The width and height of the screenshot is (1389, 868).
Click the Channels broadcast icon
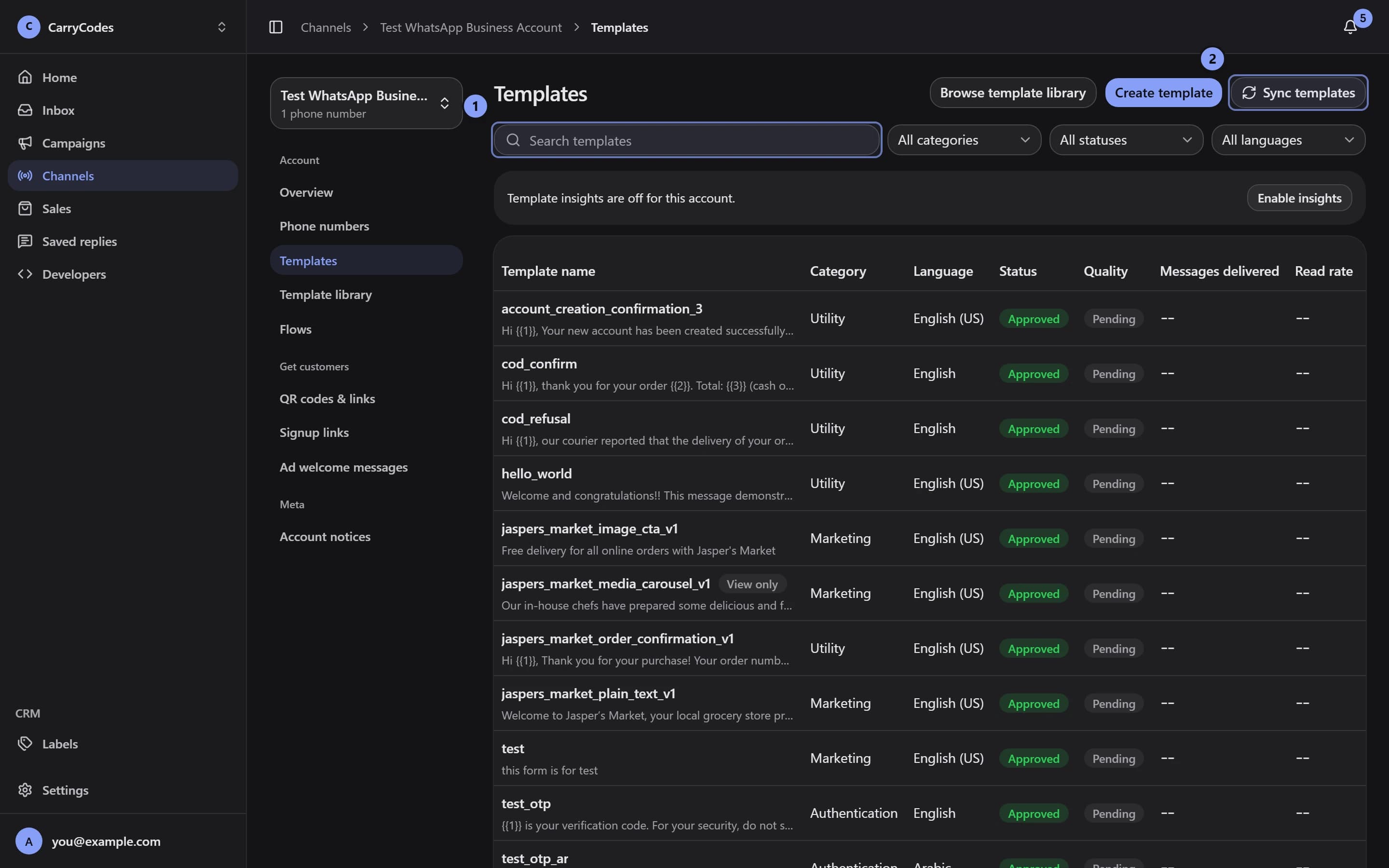tap(25, 175)
